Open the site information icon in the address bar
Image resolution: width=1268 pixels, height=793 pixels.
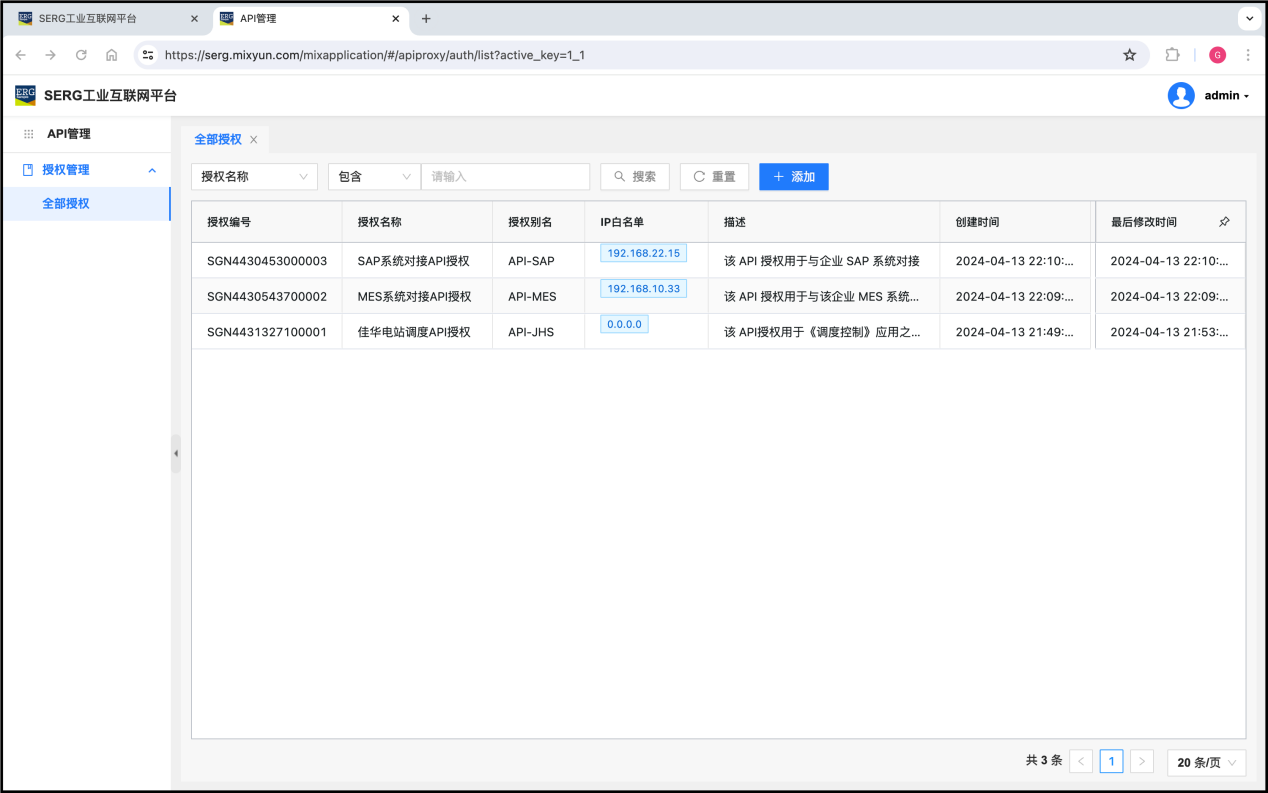148,55
